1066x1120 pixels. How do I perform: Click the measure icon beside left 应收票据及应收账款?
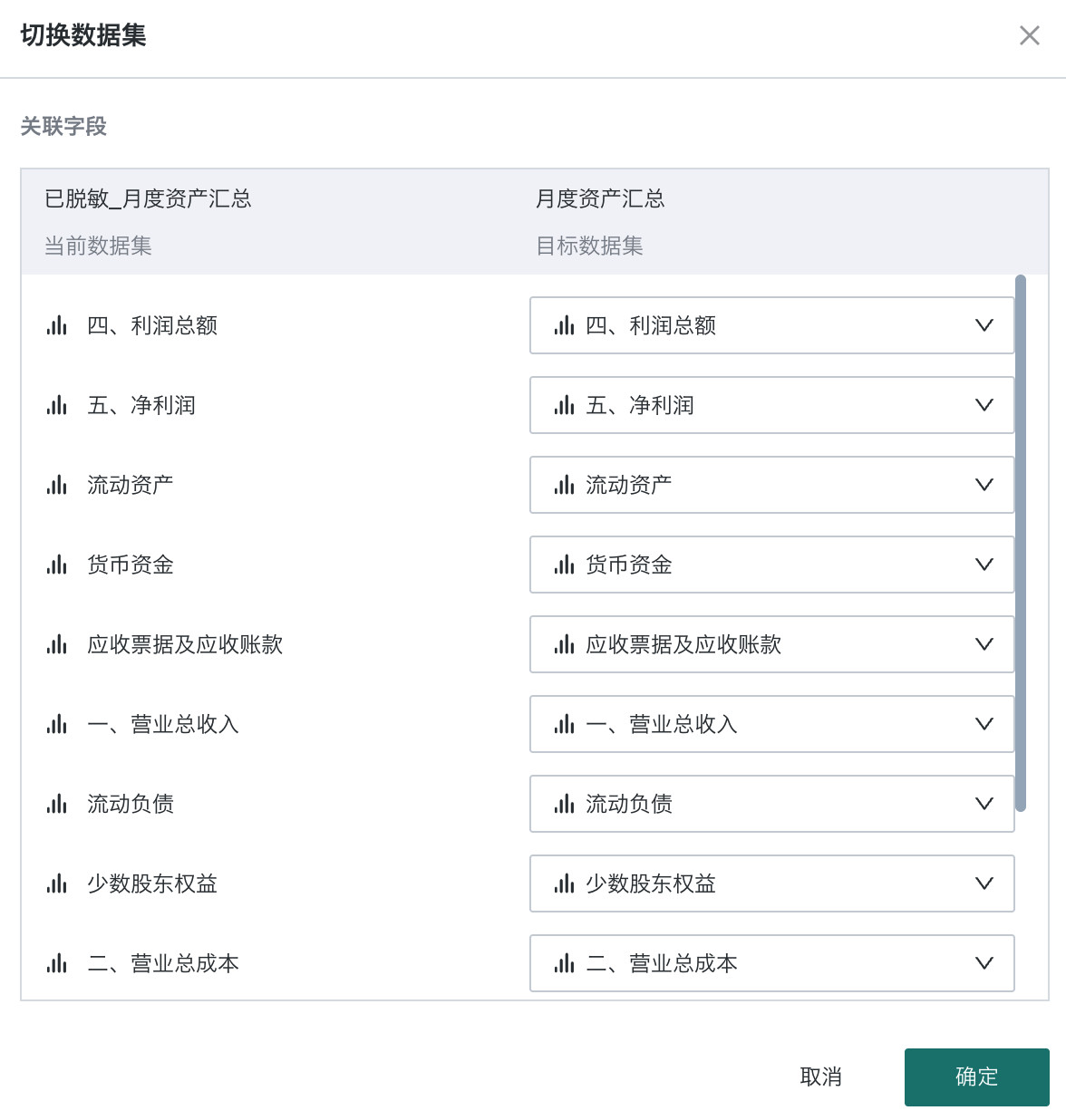[x=57, y=644]
